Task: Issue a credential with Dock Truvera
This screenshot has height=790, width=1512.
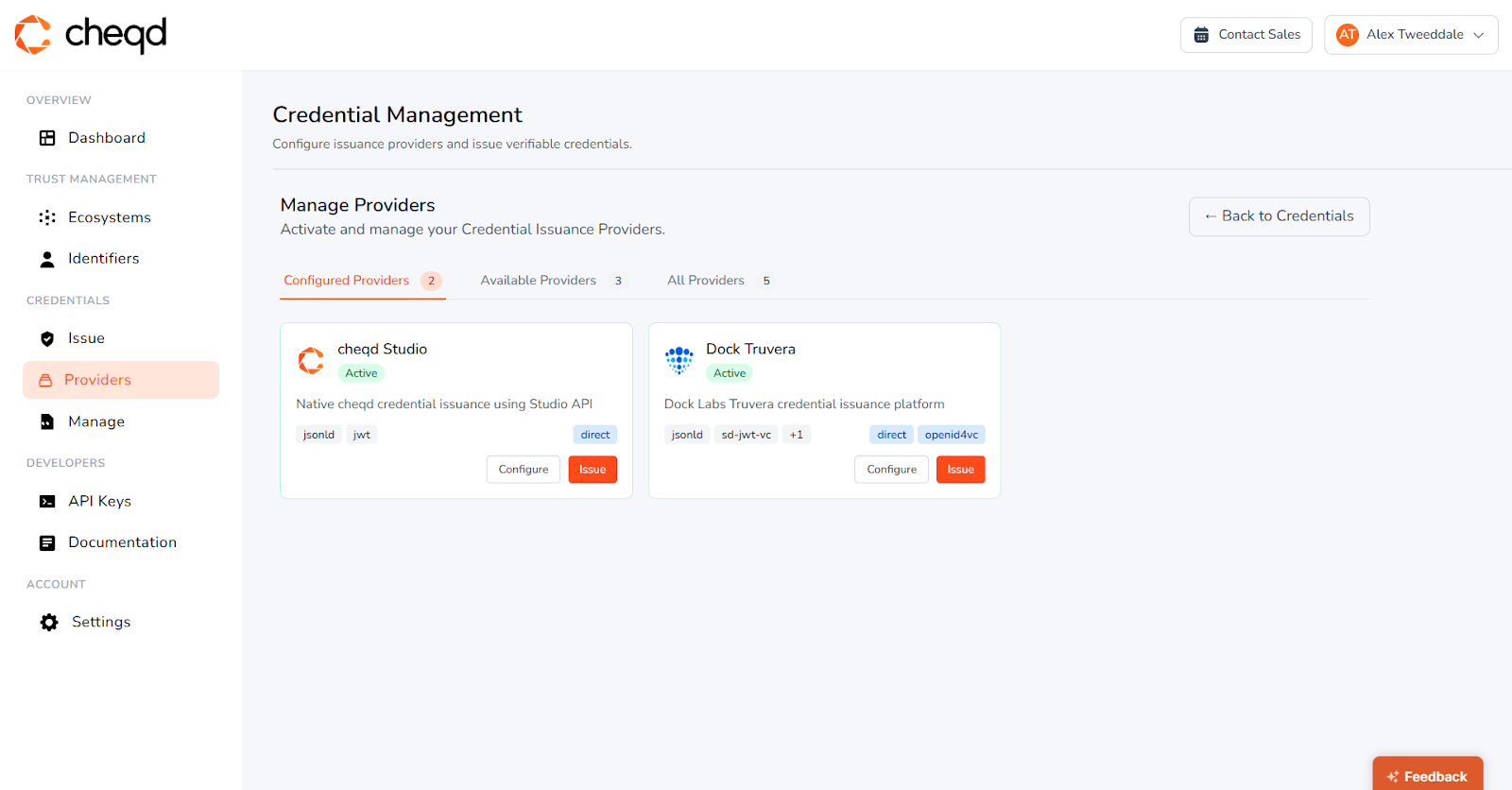Action: pyautogui.click(x=960, y=470)
